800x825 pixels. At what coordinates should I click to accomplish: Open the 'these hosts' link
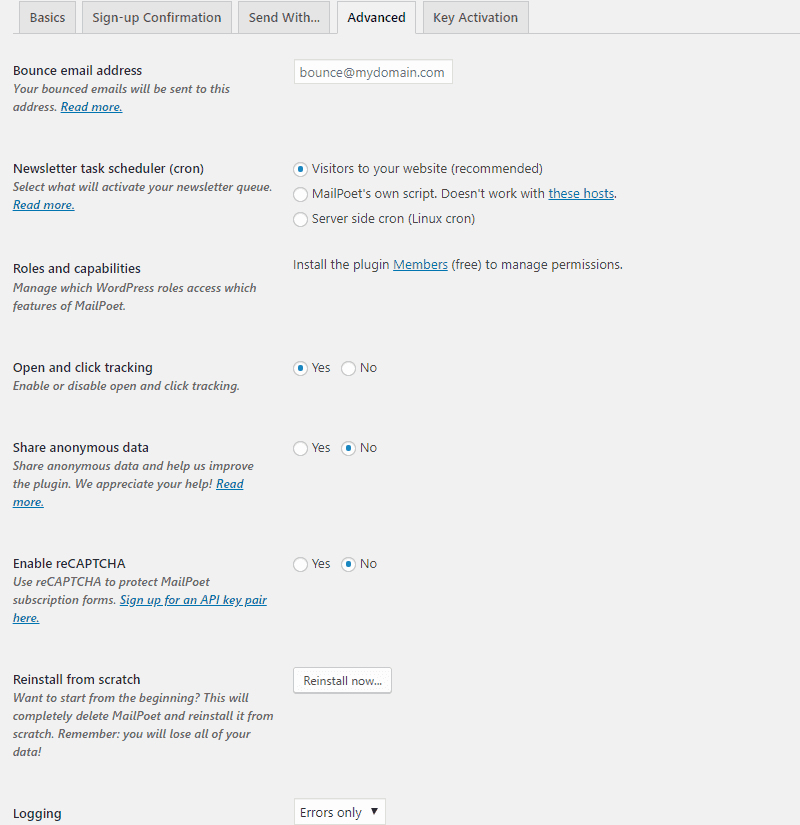(x=581, y=194)
